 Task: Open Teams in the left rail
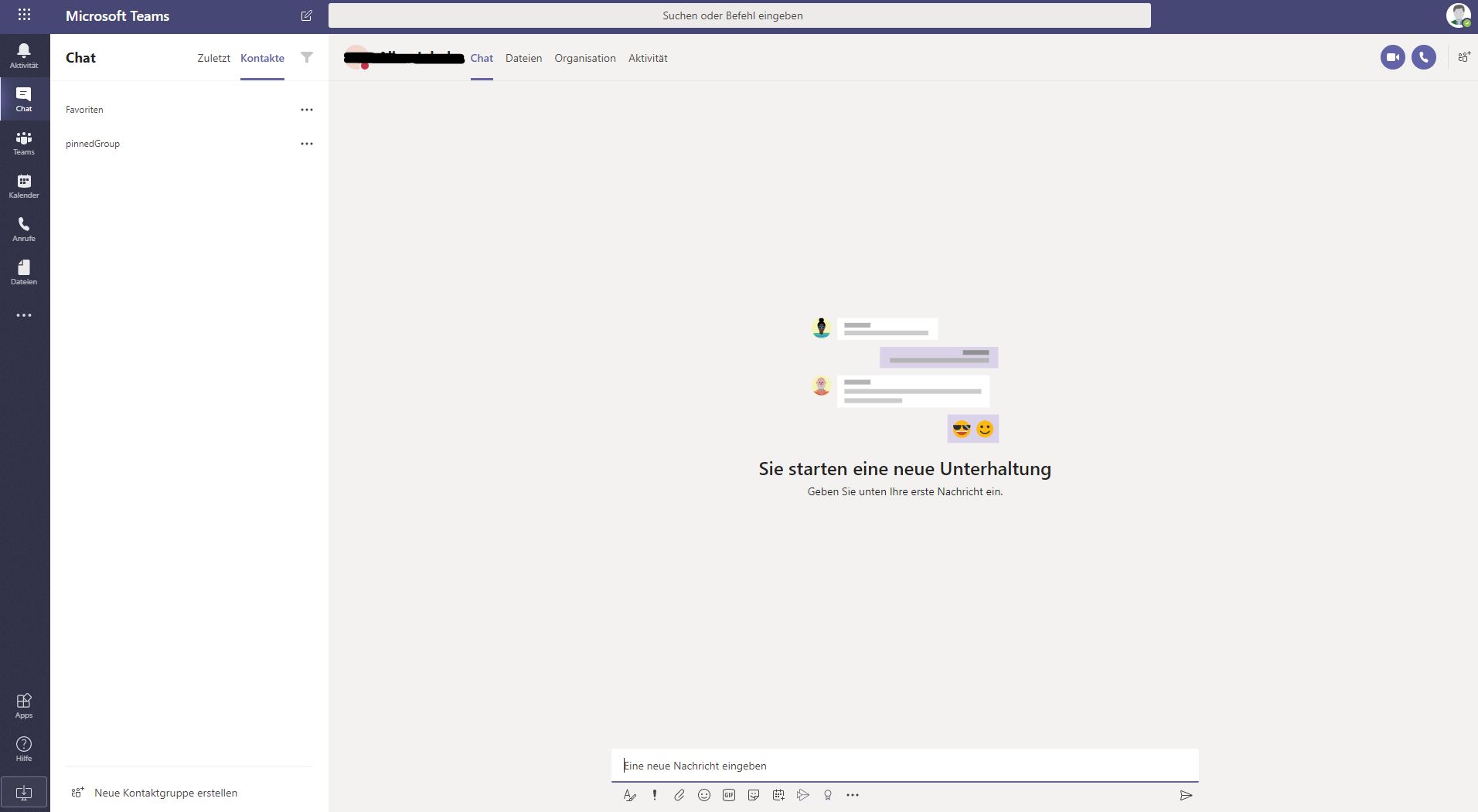pyautogui.click(x=24, y=142)
